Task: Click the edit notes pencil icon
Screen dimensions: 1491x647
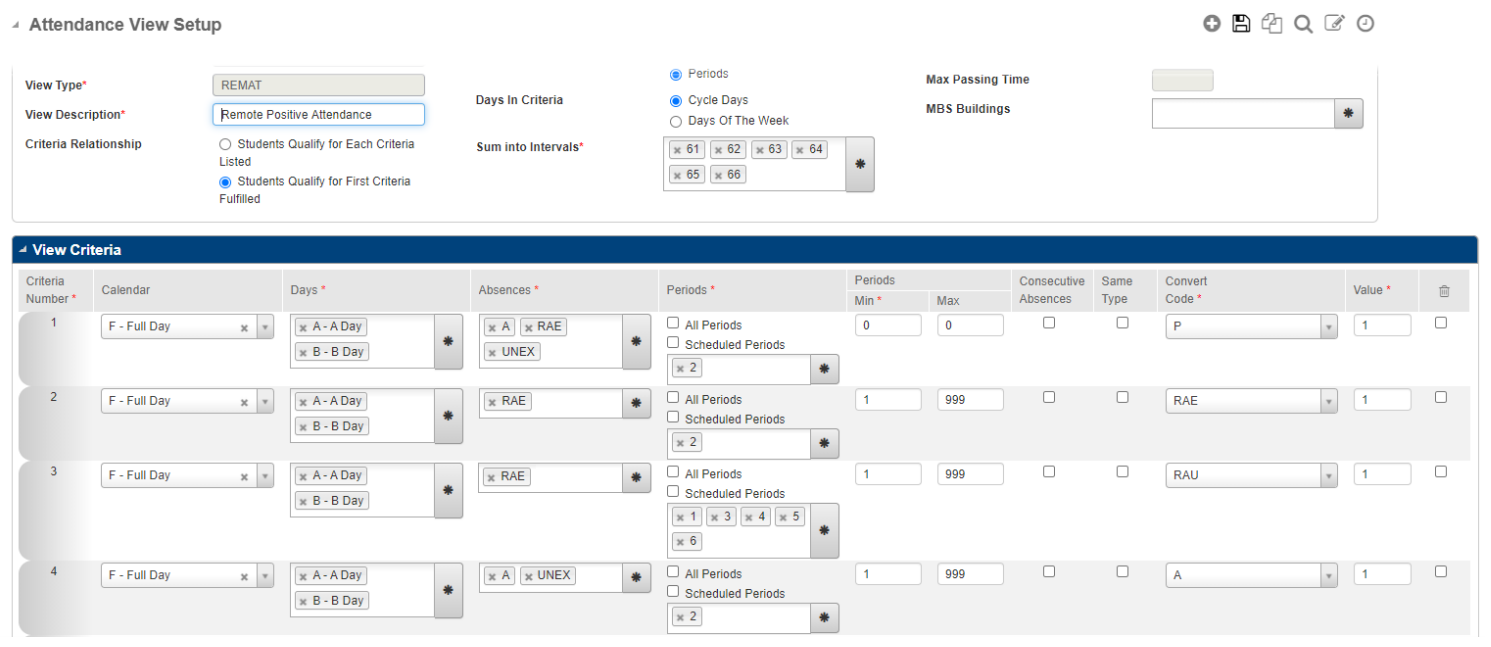Action: tap(1334, 24)
